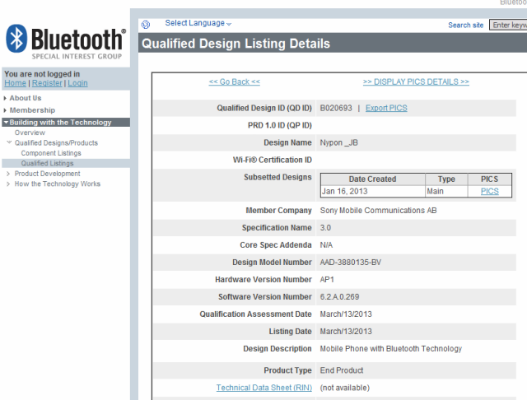Click Qualification Assessment Date value March/13/2013
Image resolution: width=527 pixels, height=400 pixels.
pos(346,314)
